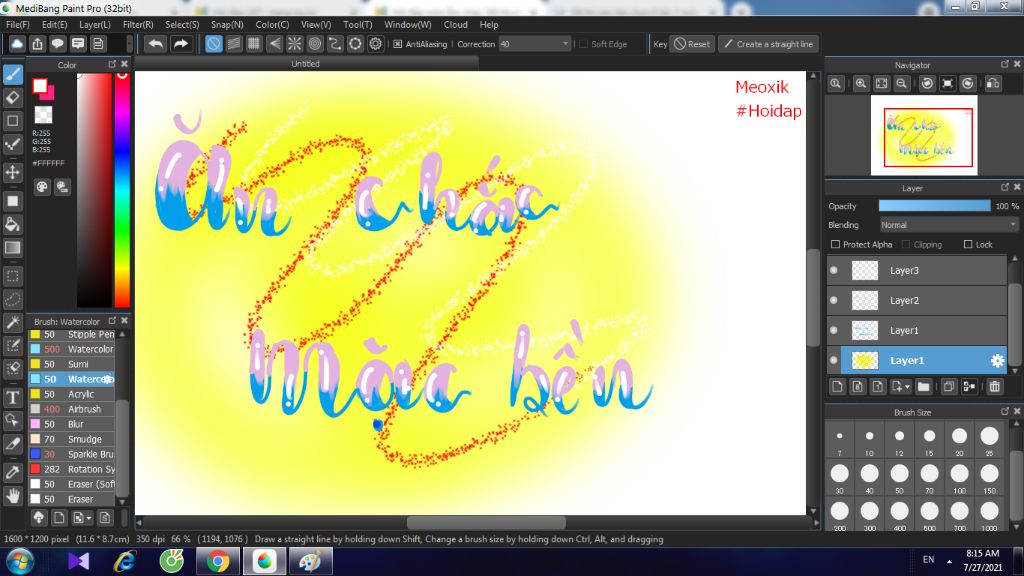This screenshot has height=576, width=1024.
Task: Switch to the Untitled canvas tab
Action: [x=306, y=63]
